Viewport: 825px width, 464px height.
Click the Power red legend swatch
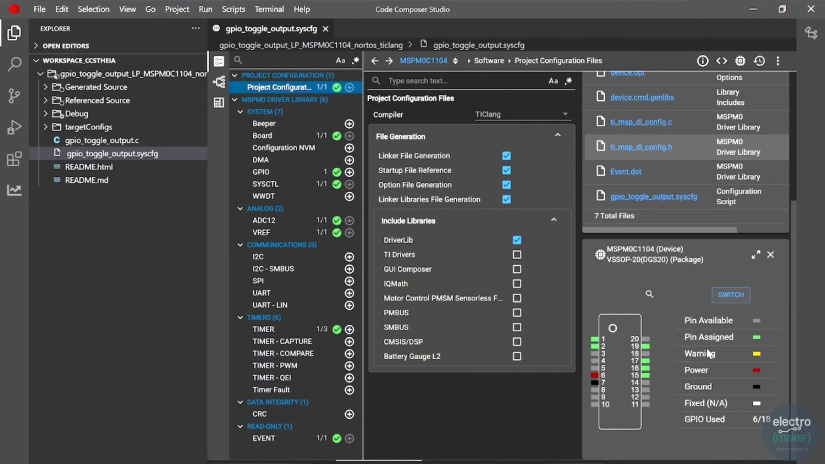point(757,370)
